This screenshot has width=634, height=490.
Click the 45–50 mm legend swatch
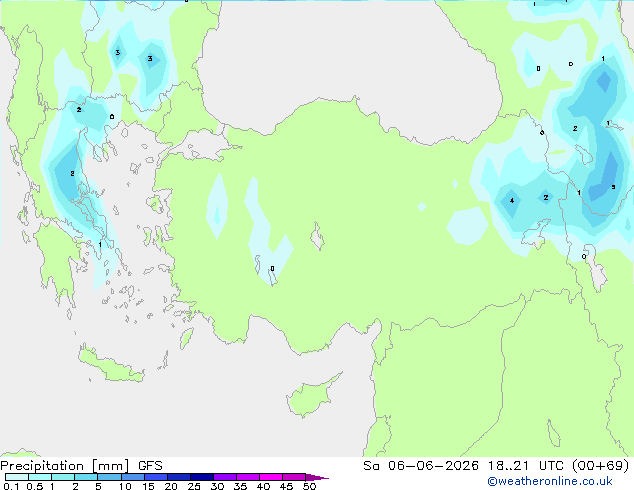click(294, 477)
